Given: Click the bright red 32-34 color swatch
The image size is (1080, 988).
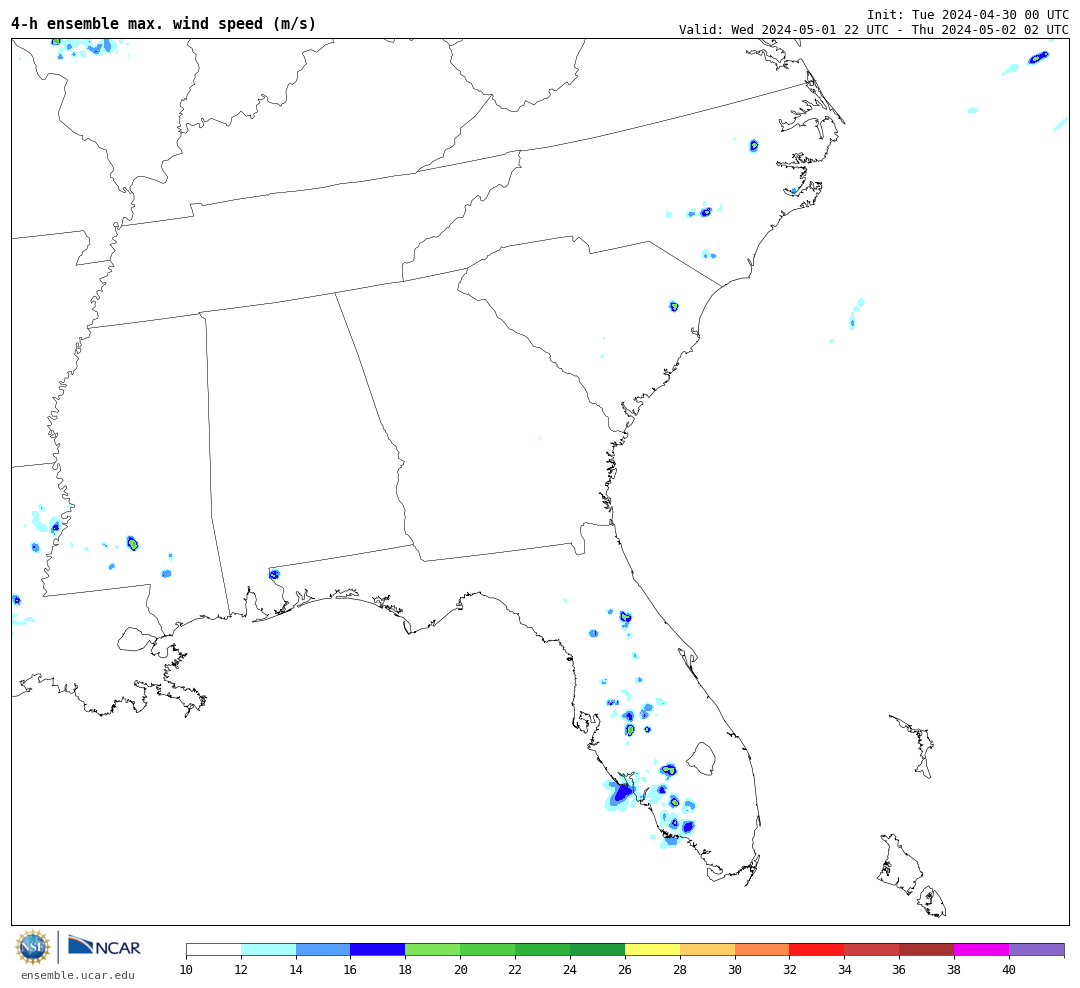Looking at the screenshot, I should tap(817, 950).
